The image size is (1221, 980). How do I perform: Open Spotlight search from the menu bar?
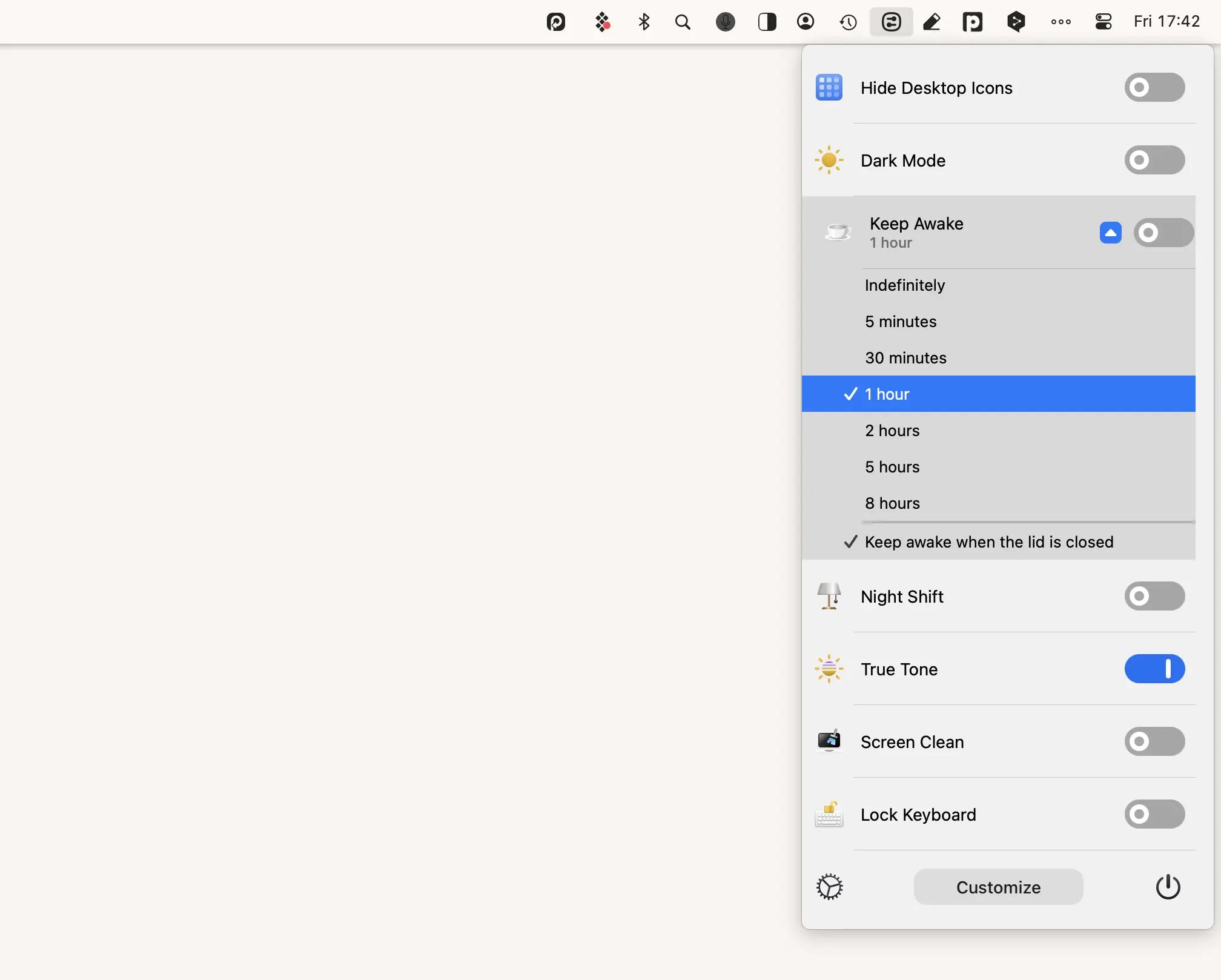683,22
